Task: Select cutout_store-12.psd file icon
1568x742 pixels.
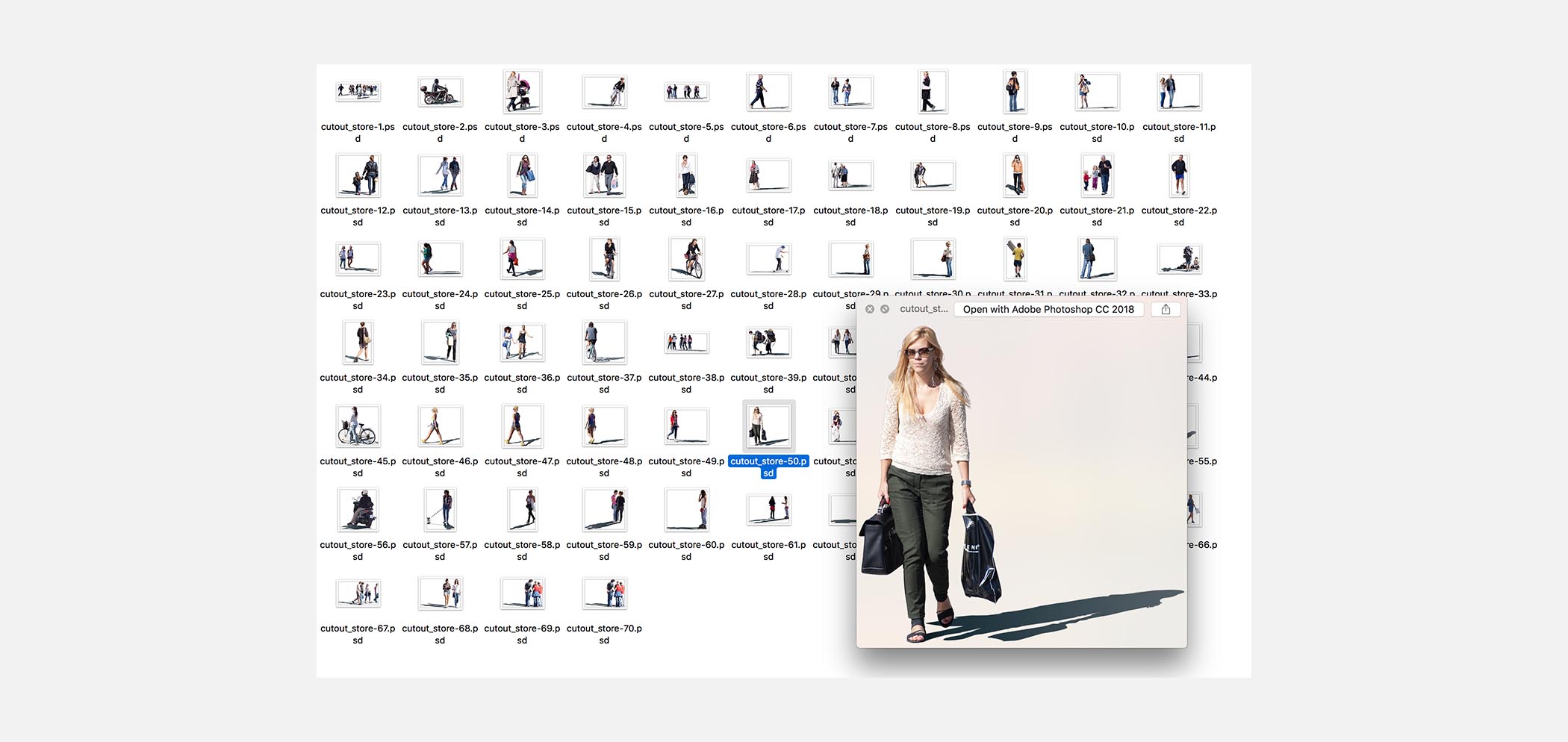Action: [x=358, y=175]
